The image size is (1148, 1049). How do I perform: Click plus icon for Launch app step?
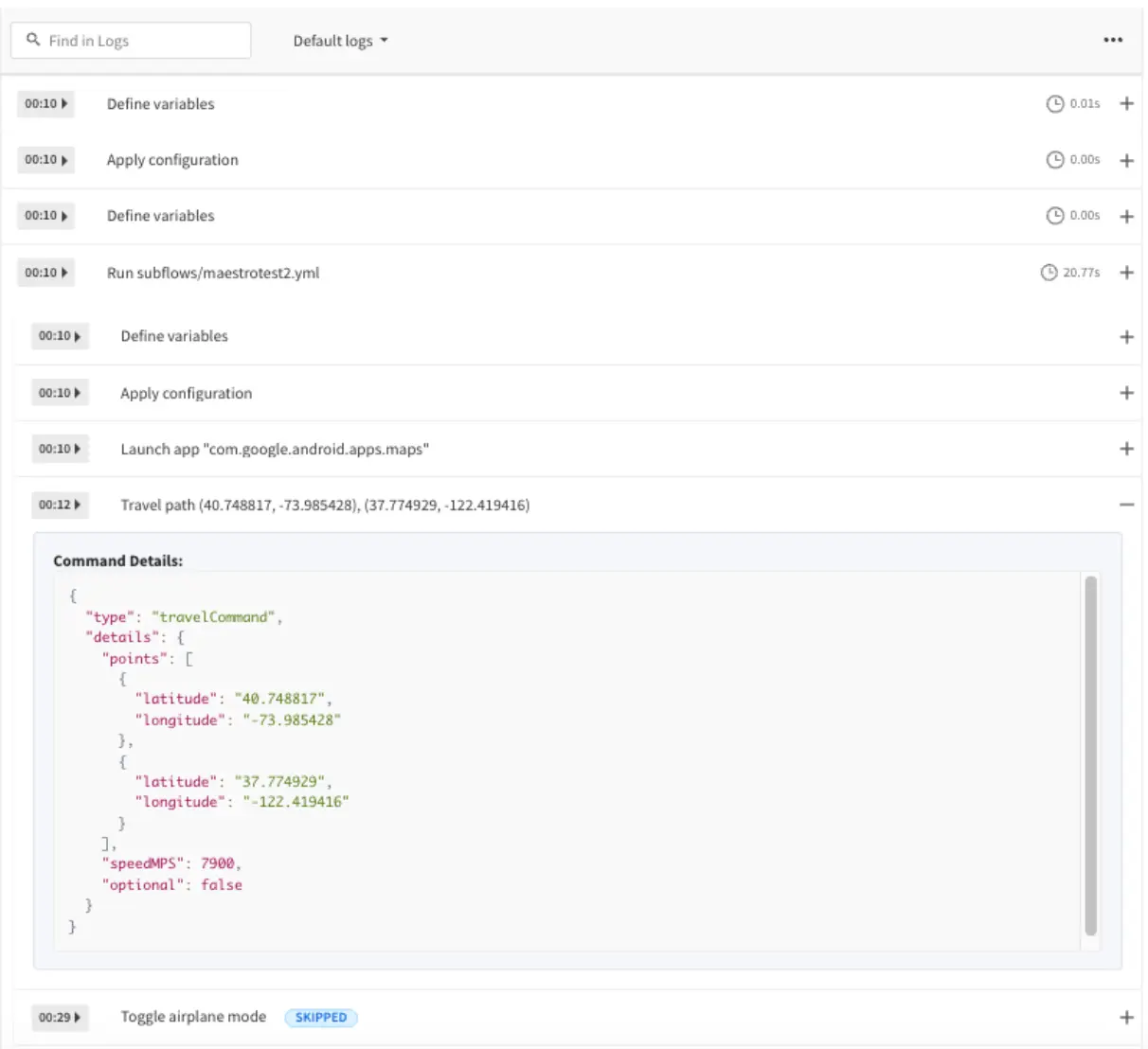click(x=1126, y=449)
